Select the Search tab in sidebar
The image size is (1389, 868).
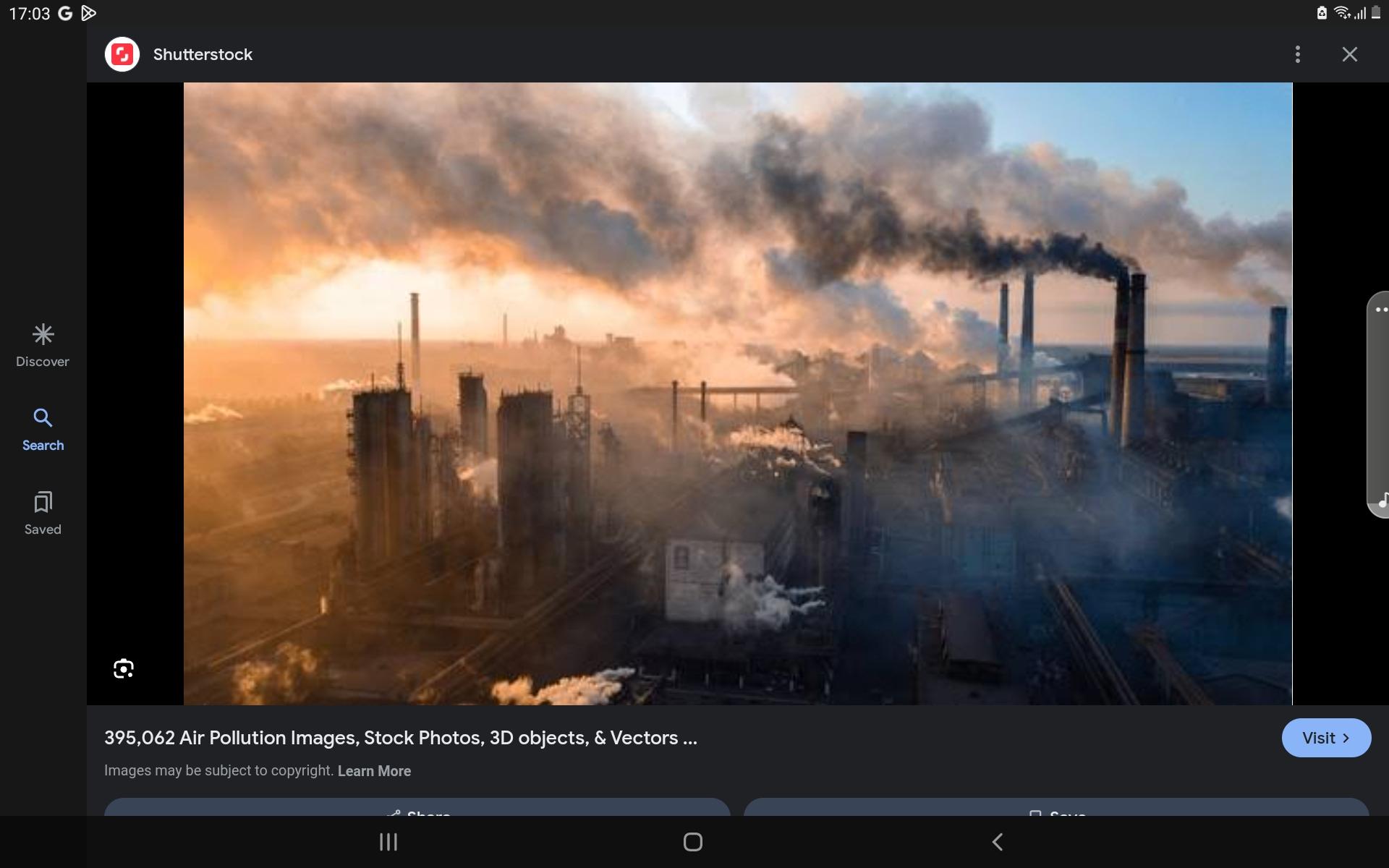(x=43, y=430)
